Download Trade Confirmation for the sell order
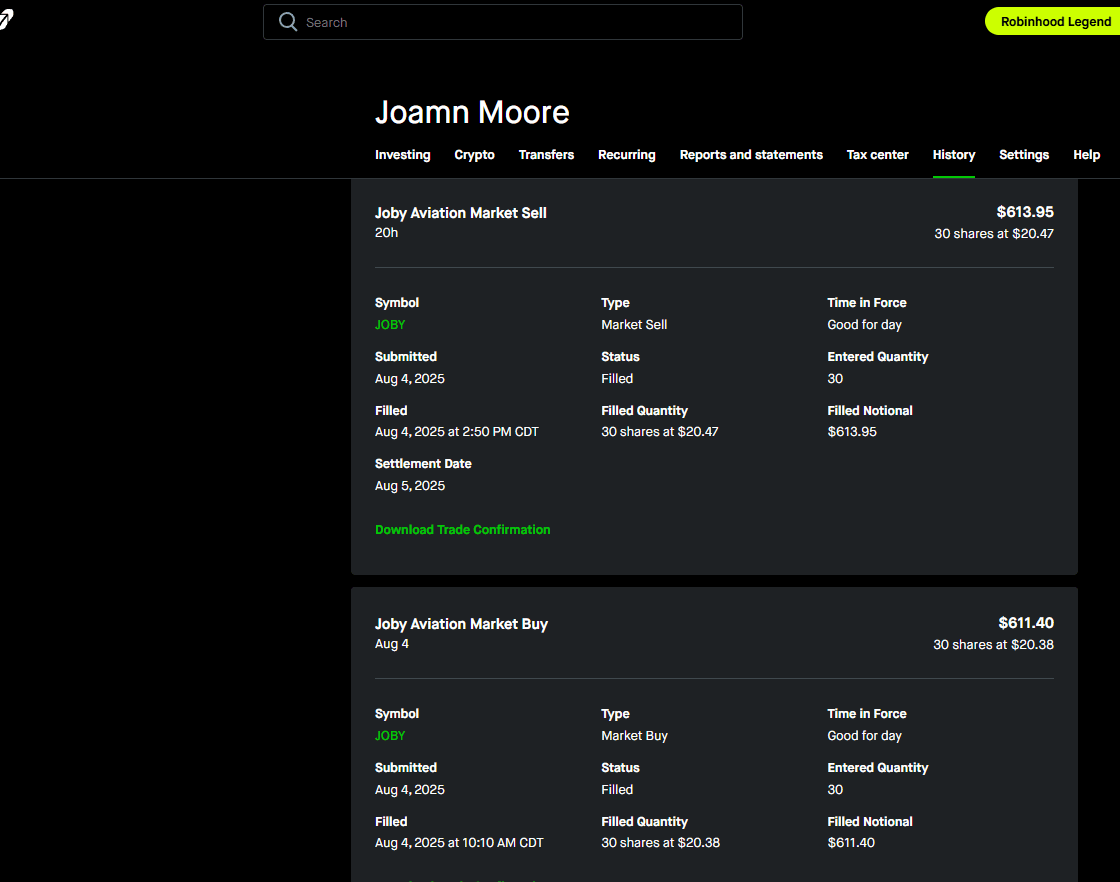1120x882 pixels. point(463,530)
